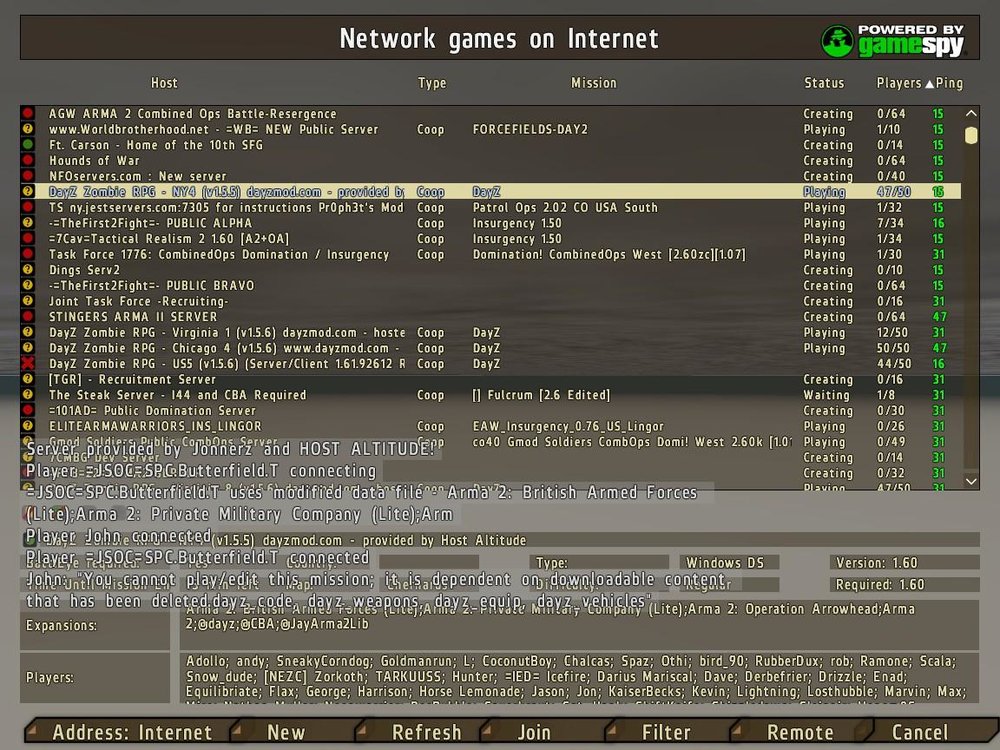Click the red status icon beside Hounds of War
This screenshot has height=750, width=1000.
point(27,160)
